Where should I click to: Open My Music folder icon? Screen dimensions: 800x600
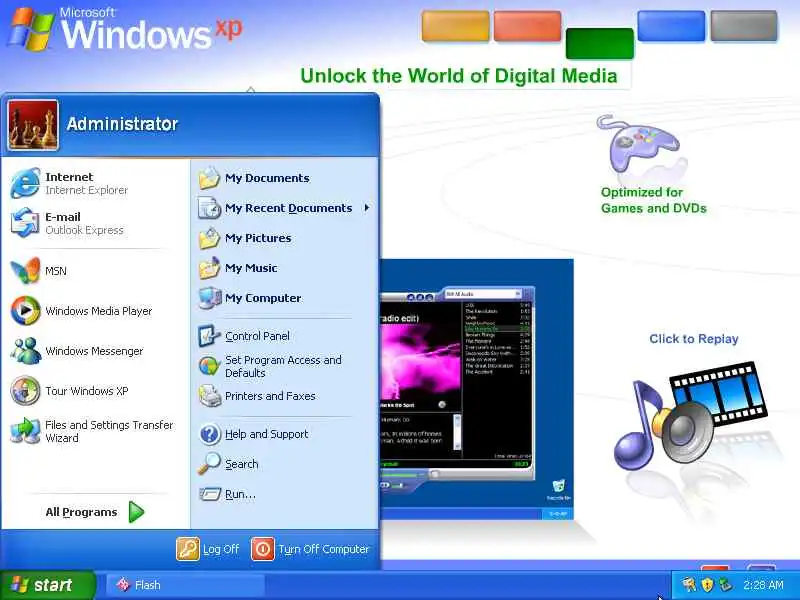point(209,268)
